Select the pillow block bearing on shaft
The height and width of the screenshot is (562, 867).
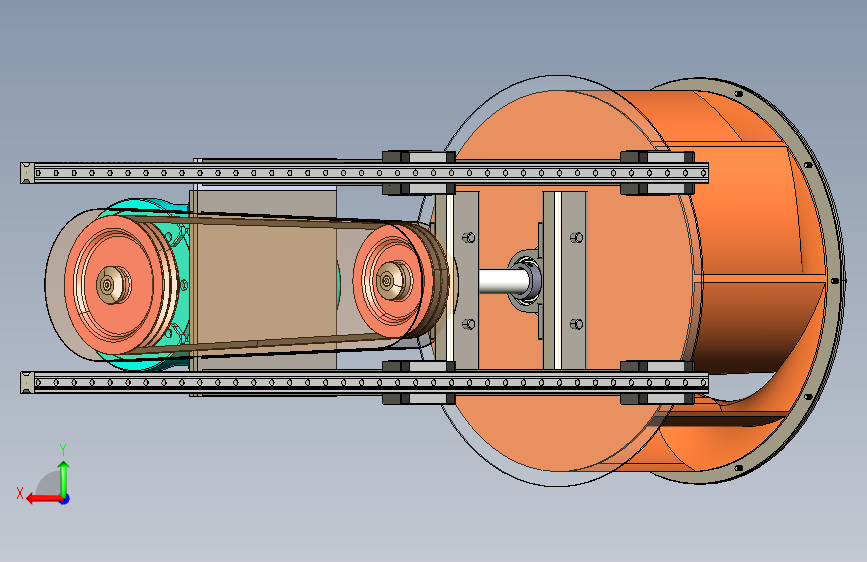[x=525, y=282]
